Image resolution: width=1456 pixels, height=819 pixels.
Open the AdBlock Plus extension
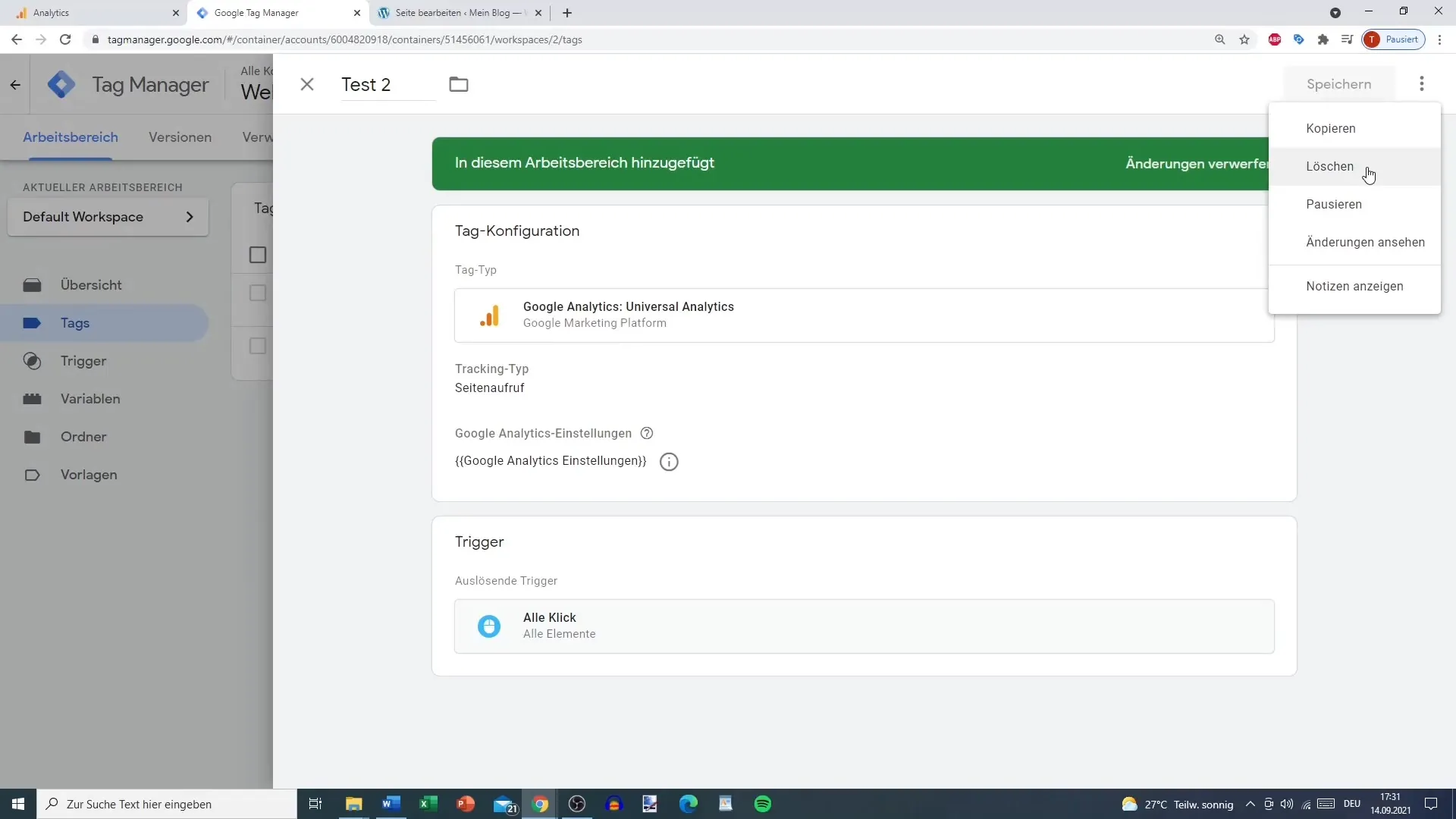1275,39
